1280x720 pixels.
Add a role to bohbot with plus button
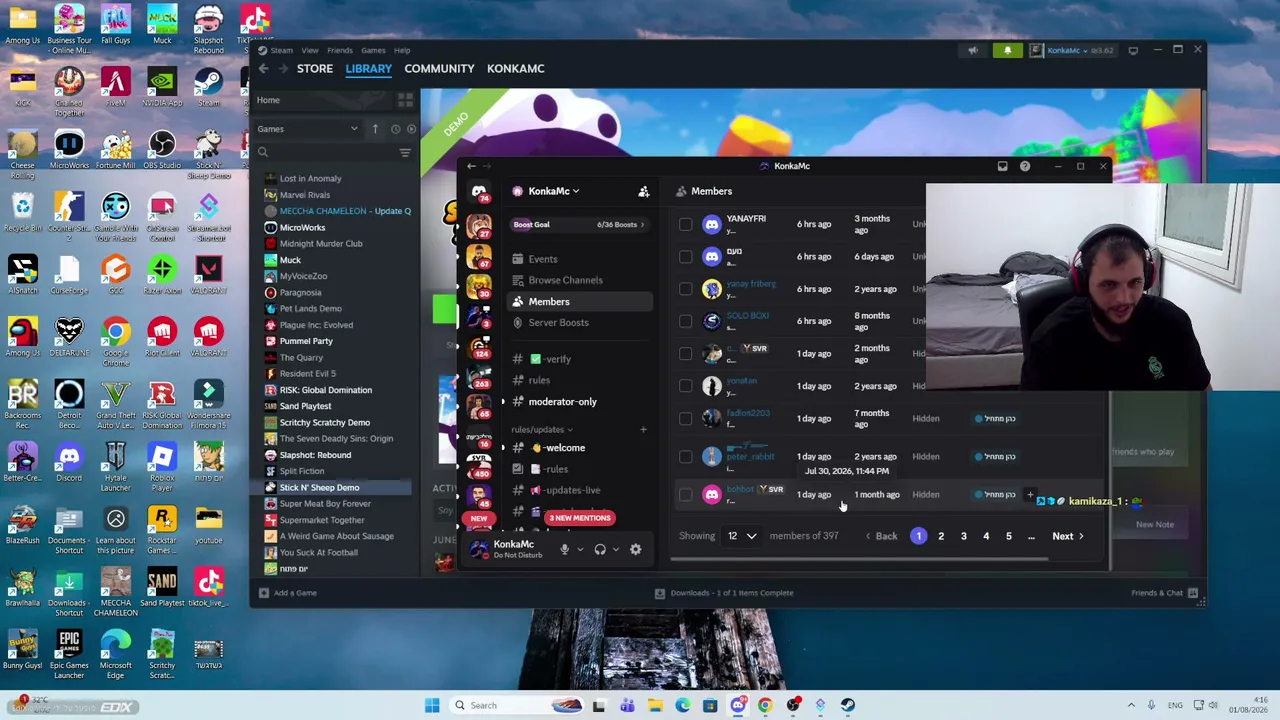click(x=1030, y=494)
